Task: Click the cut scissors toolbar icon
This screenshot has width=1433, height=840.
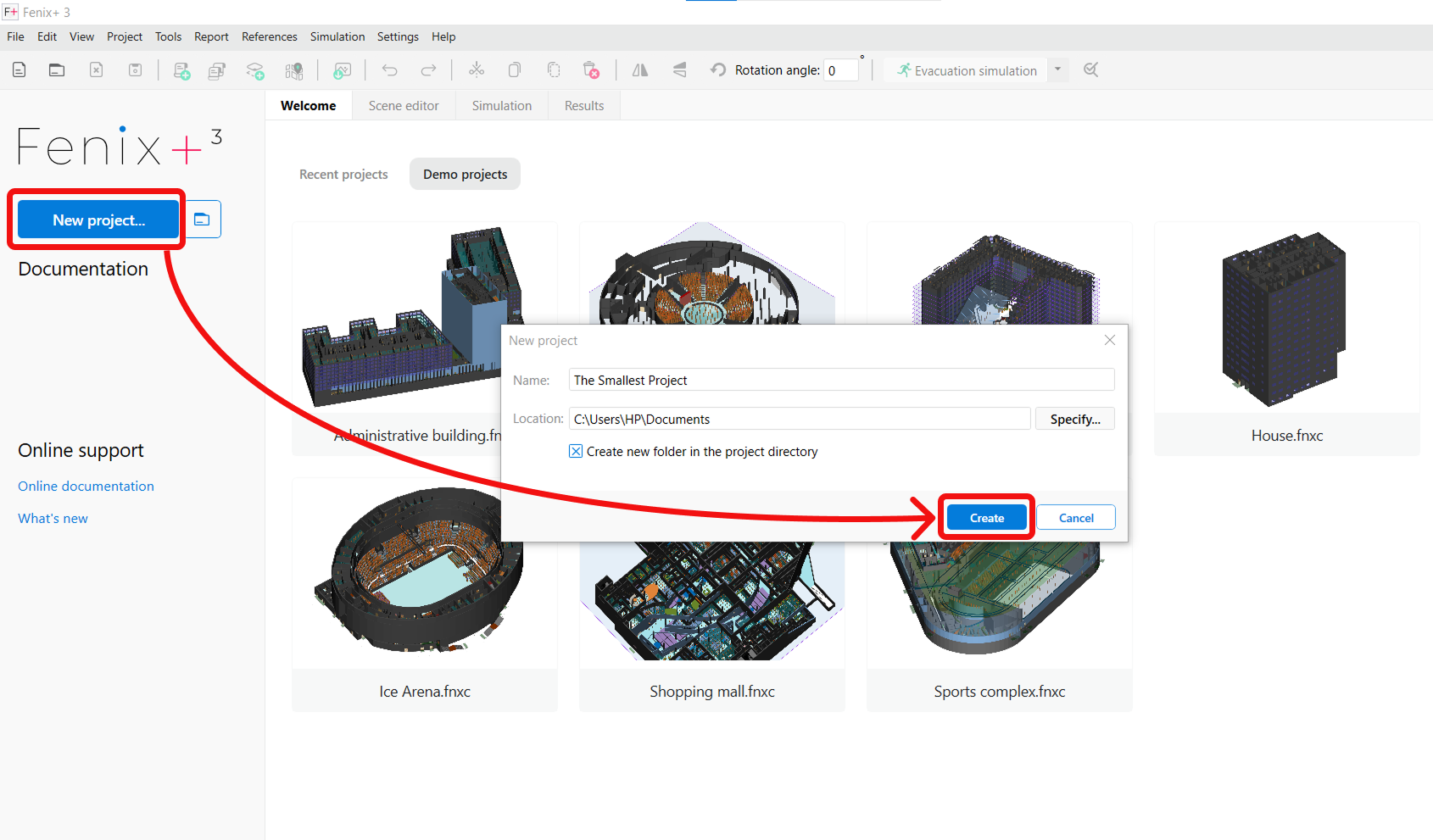Action: pos(477,70)
